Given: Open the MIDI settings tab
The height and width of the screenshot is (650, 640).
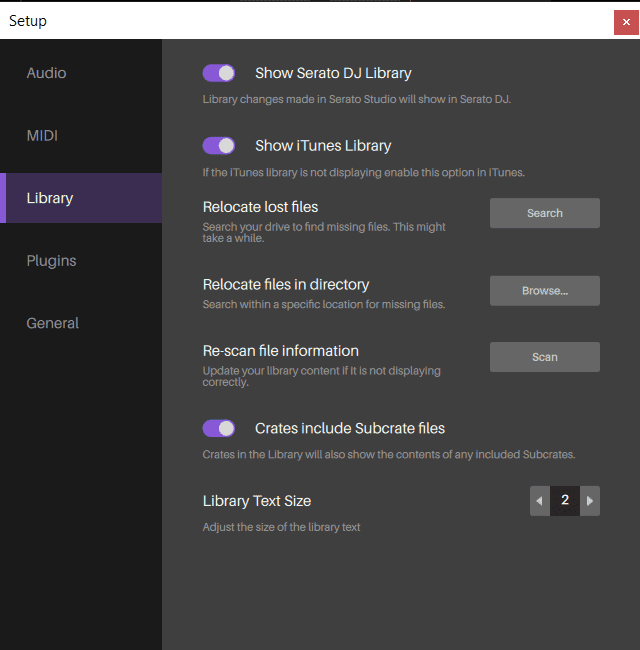Looking at the screenshot, I should (81, 136).
